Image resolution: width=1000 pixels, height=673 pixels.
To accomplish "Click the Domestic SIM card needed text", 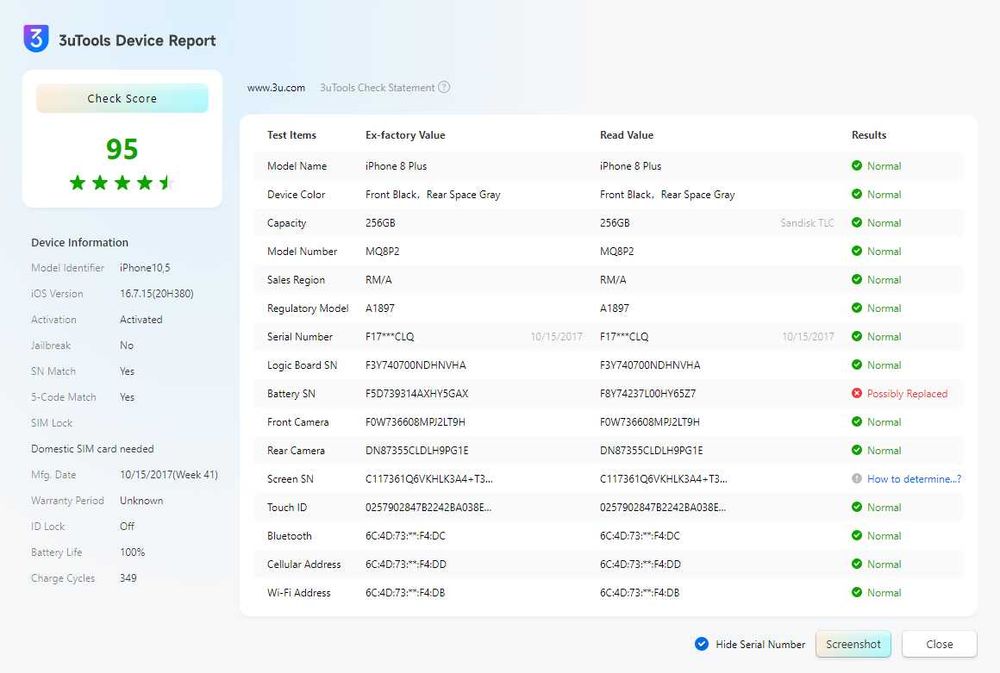I will coord(92,448).
